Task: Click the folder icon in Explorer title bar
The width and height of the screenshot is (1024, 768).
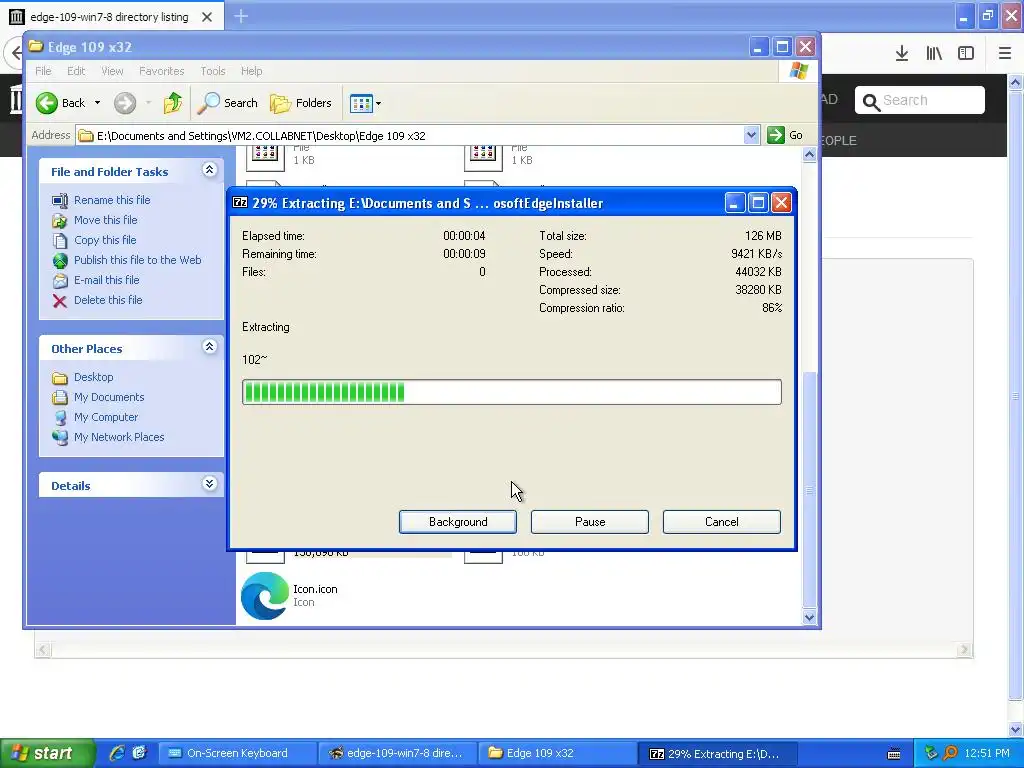Action: (x=36, y=46)
